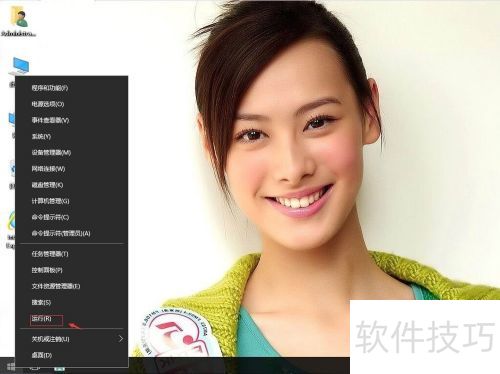Choose 桌面(D) to show desktop

click(42, 355)
